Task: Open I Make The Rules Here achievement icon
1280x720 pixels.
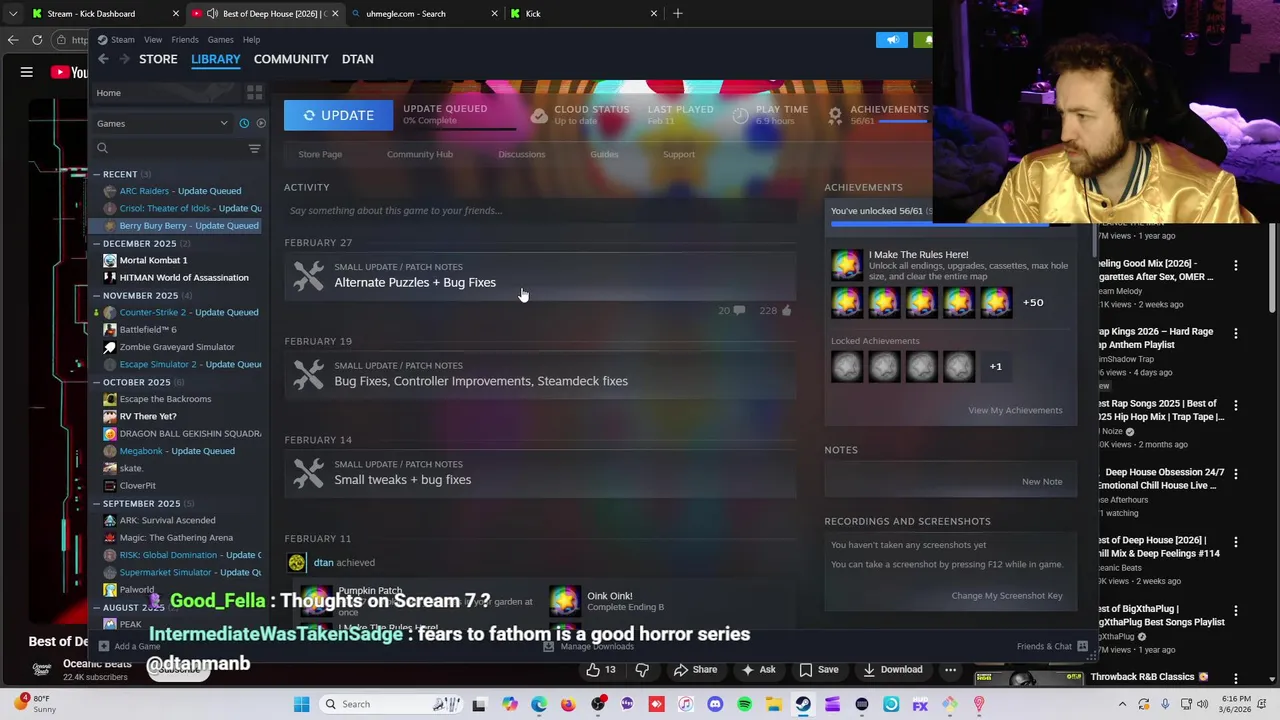Action: [846, 265]
